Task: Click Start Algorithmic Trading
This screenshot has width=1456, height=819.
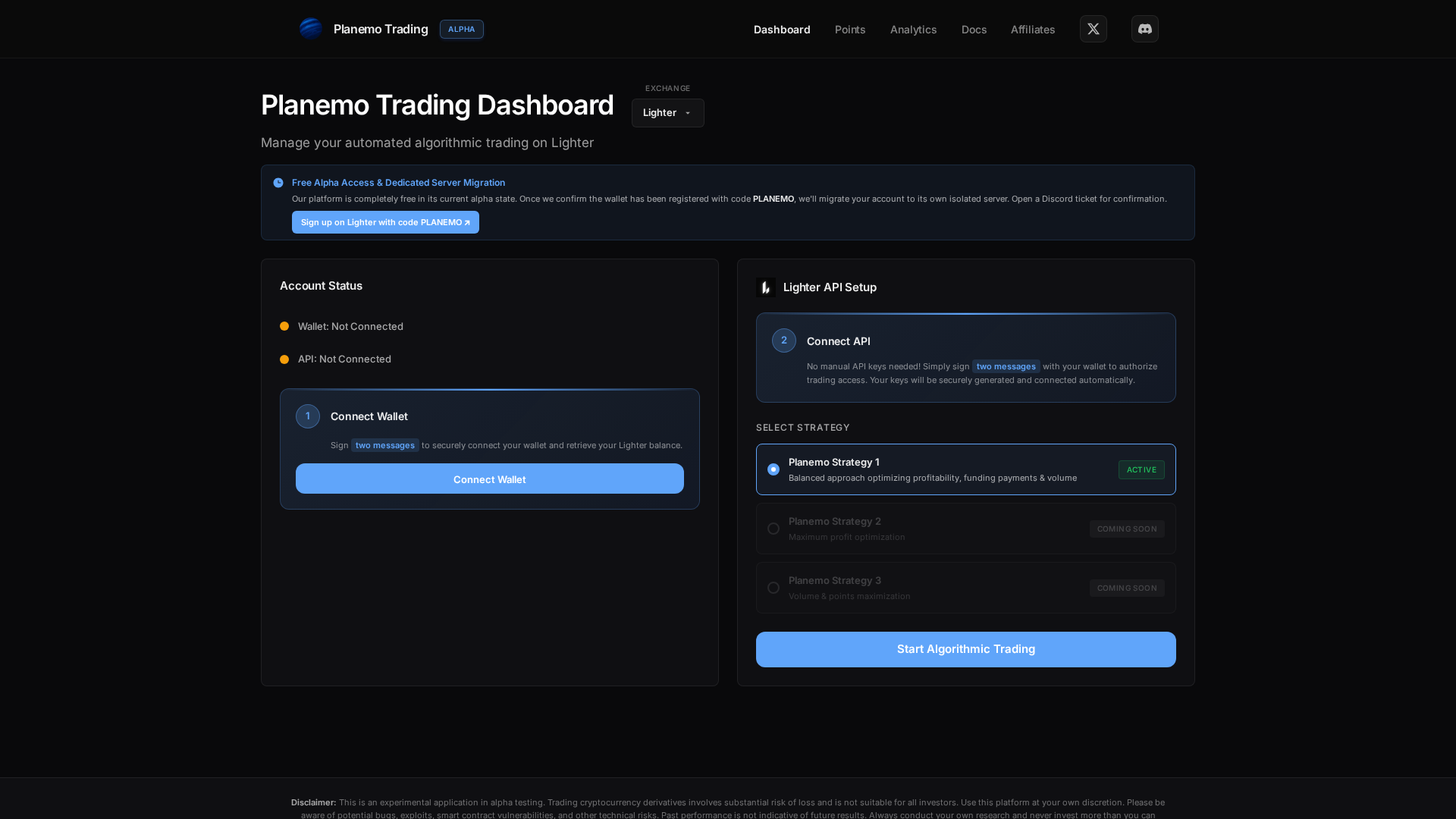Action: coord(965,649)
